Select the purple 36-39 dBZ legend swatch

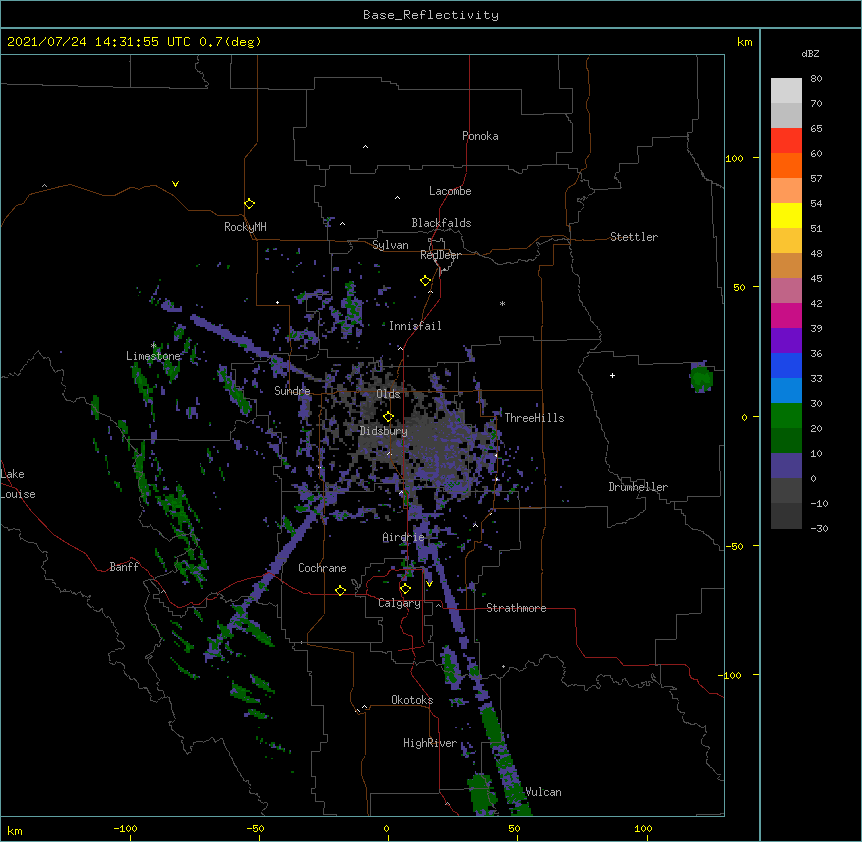pos(786,340)
